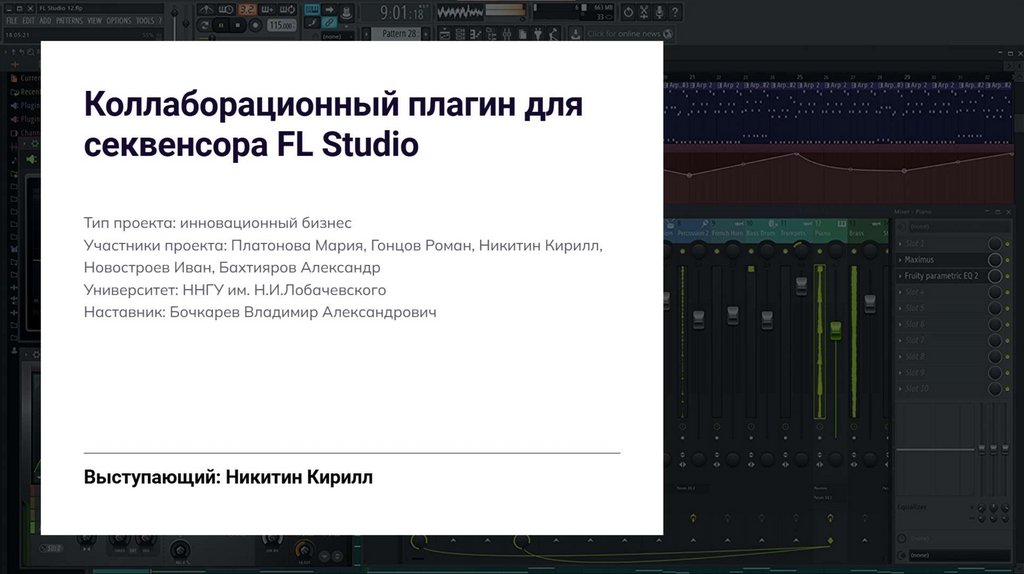Expand the Fruity parametric EQ 2 slot arrow
Screen dimensions: 1024x574
pyautogui.click(x=900, y=276)
